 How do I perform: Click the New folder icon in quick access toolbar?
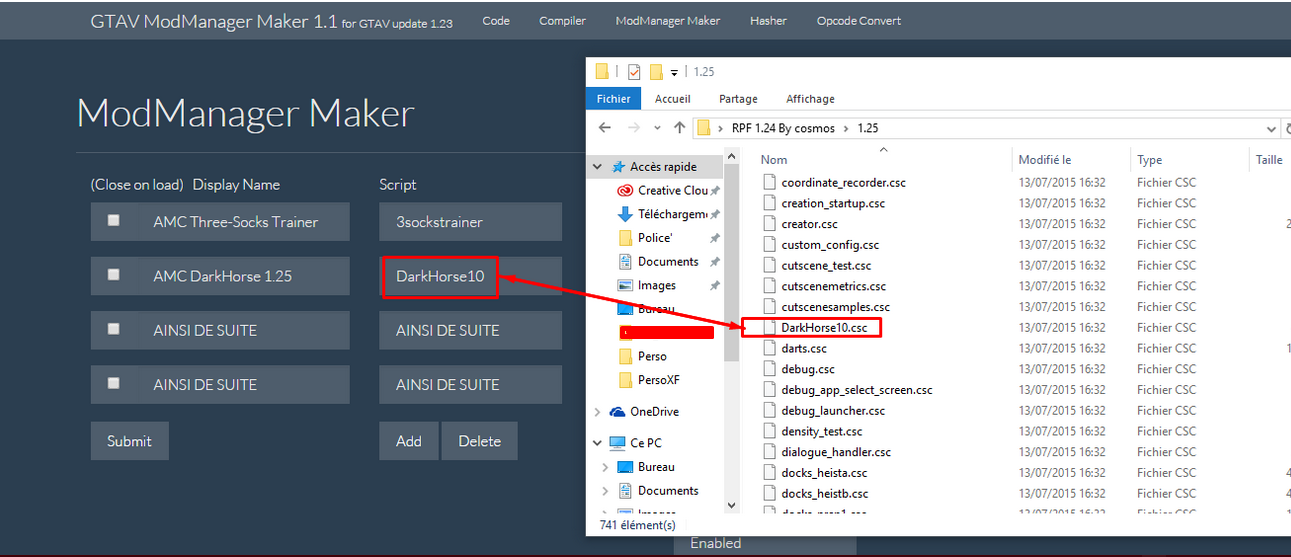click(x=656, y=71)
